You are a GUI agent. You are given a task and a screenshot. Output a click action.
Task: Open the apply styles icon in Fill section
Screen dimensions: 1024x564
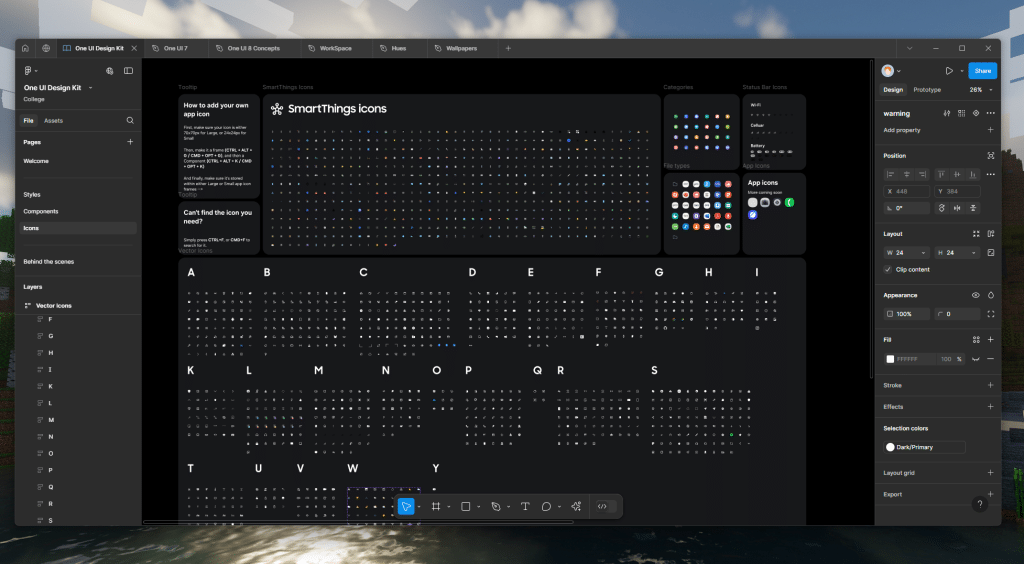pyautogui.click(x=976, y=339)
